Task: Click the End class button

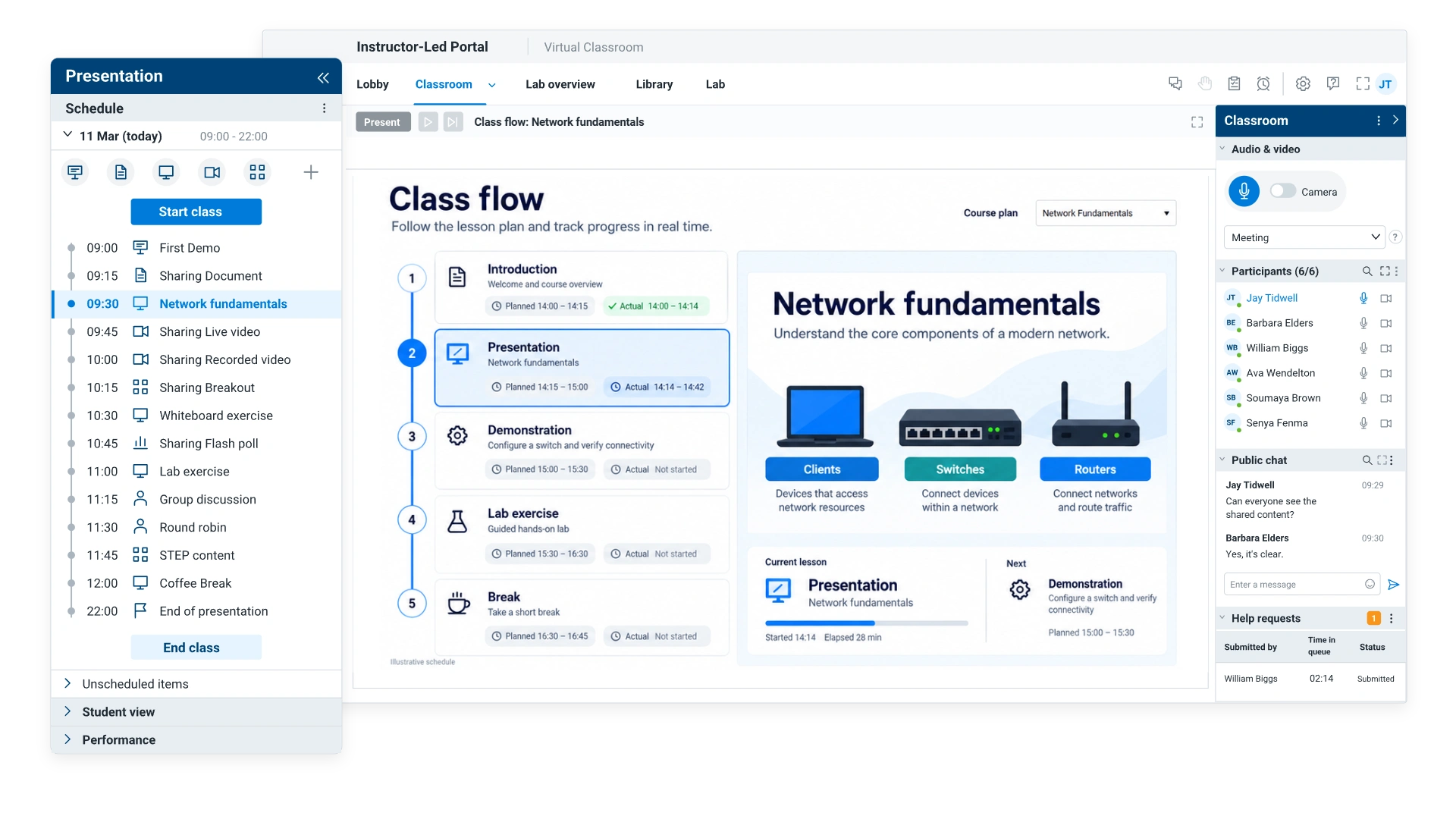Action: click(x=196, y=648)
